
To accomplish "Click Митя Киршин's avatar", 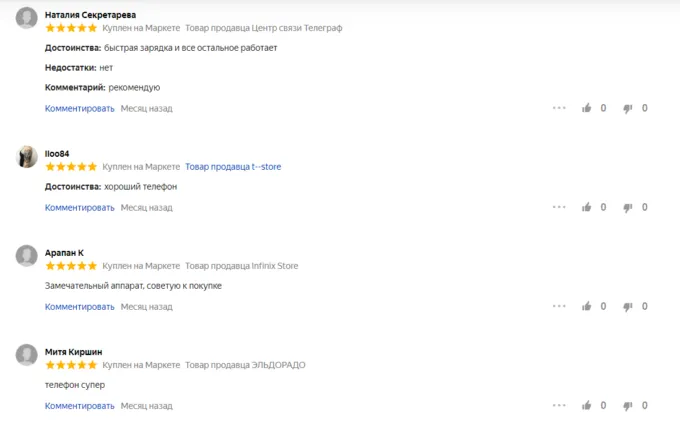I will [x=27, y=355].
